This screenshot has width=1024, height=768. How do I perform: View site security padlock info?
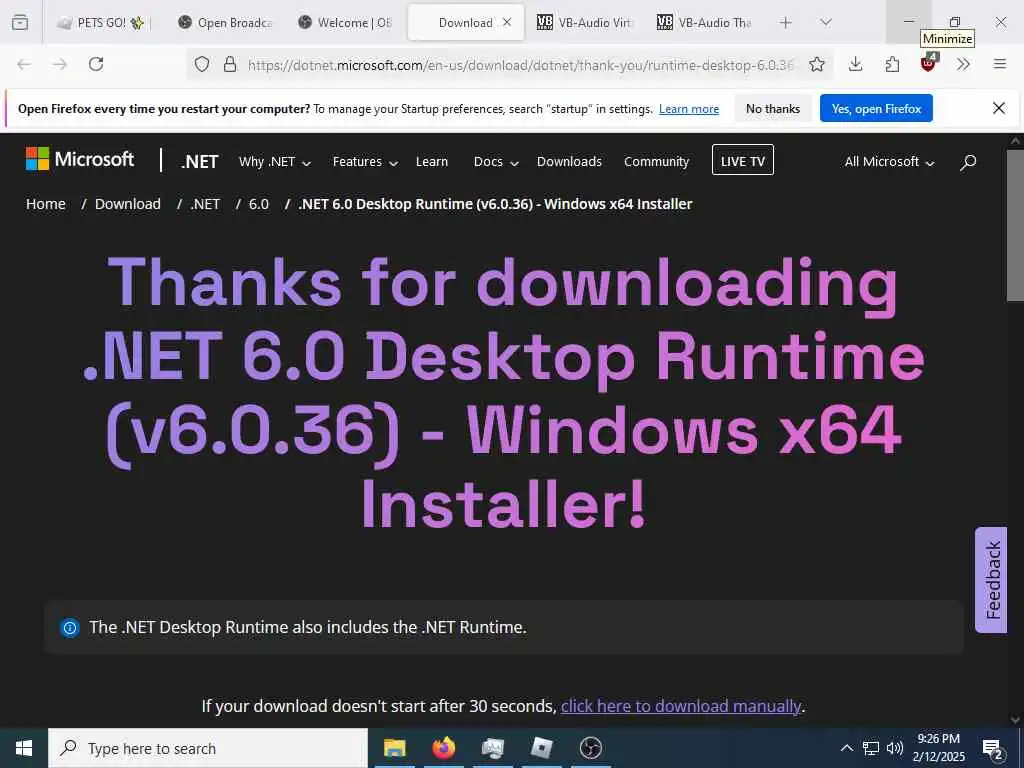[230, 64]
